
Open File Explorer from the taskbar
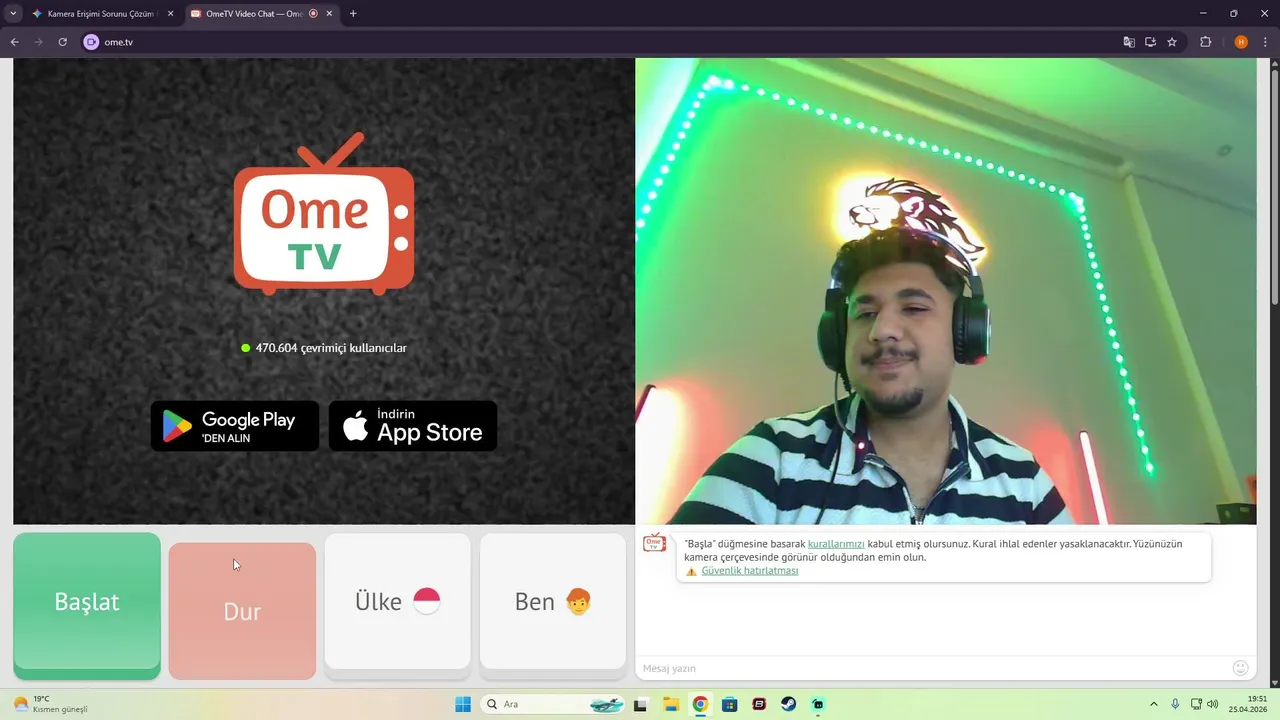coord(671,704)
